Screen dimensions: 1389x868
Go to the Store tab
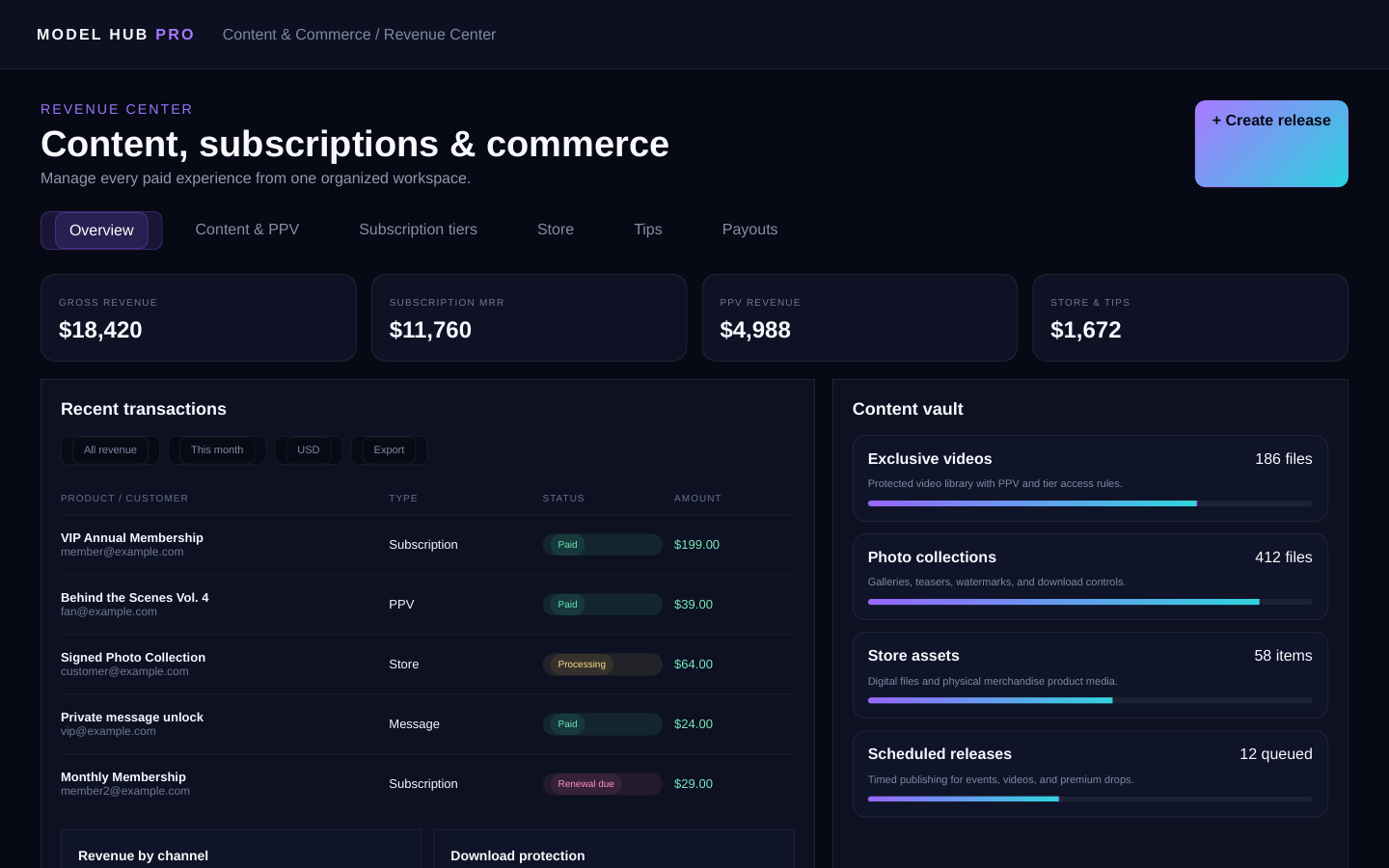point(556,230)
